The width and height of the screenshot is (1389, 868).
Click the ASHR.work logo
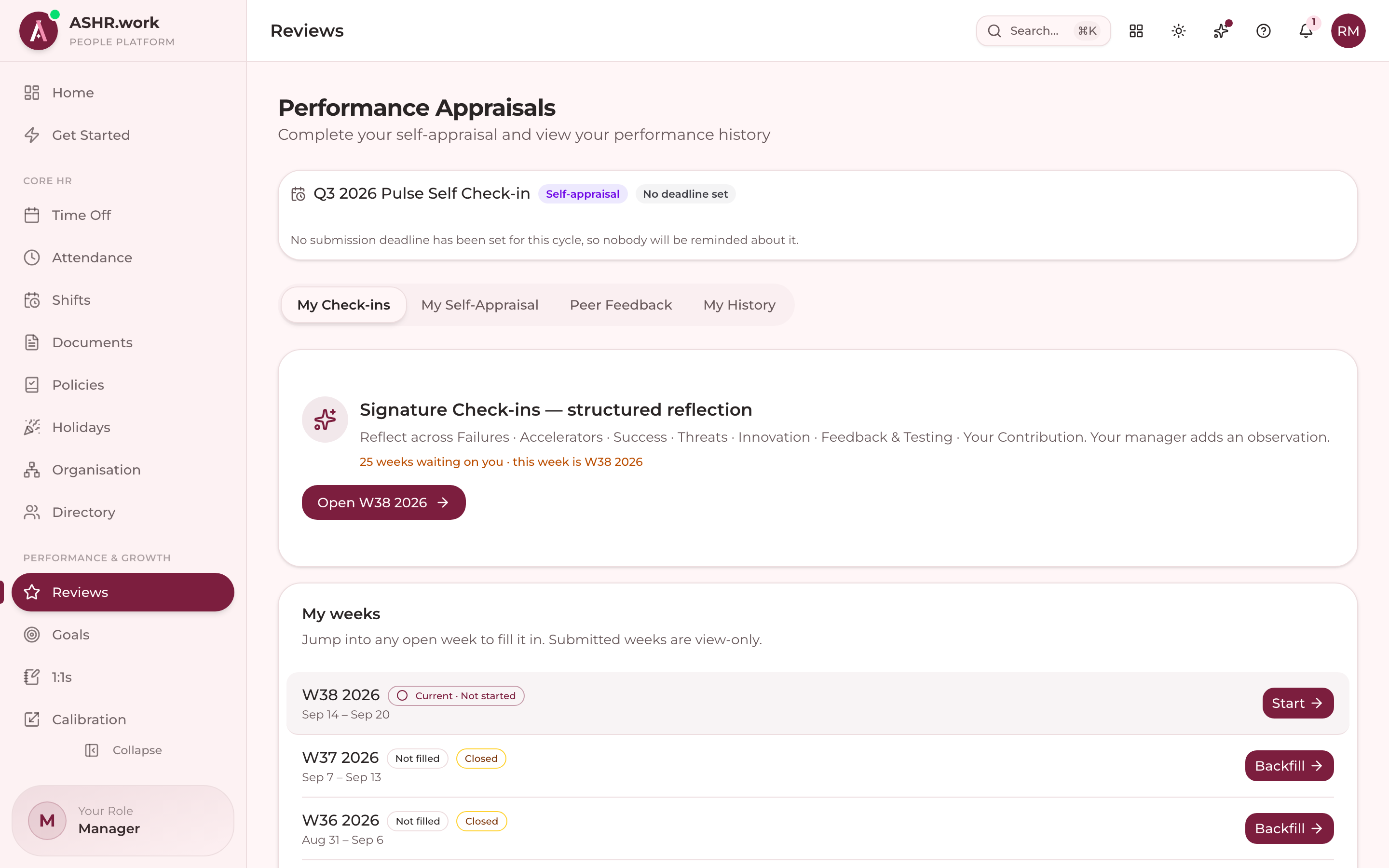[39, 31]
